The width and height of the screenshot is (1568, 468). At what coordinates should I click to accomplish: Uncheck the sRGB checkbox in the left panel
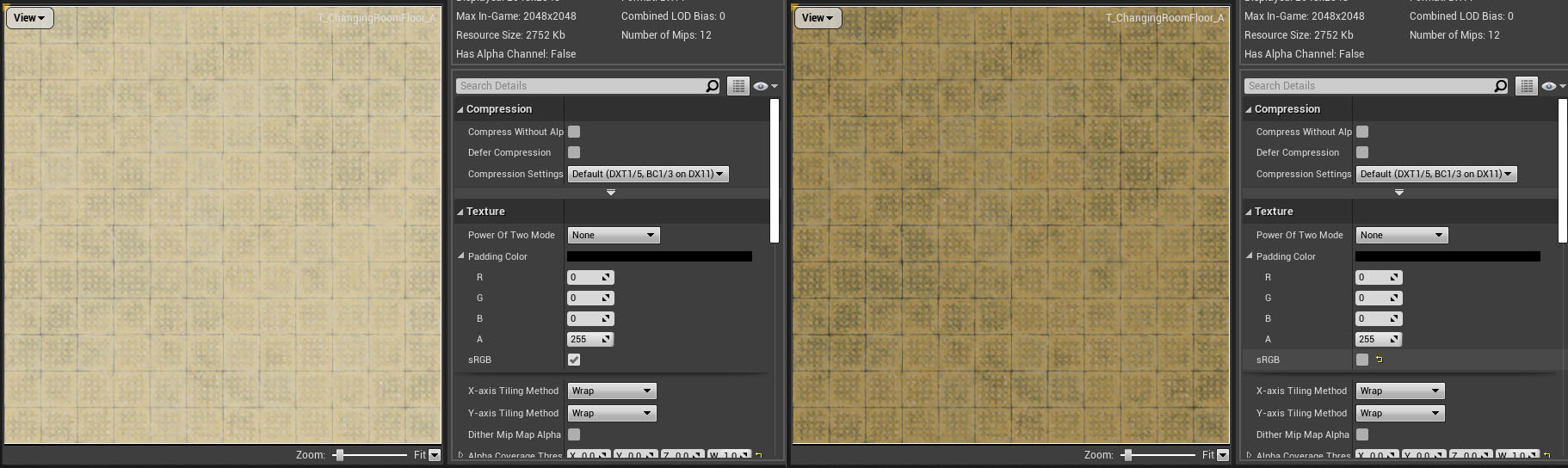click(x=574, y=360)
